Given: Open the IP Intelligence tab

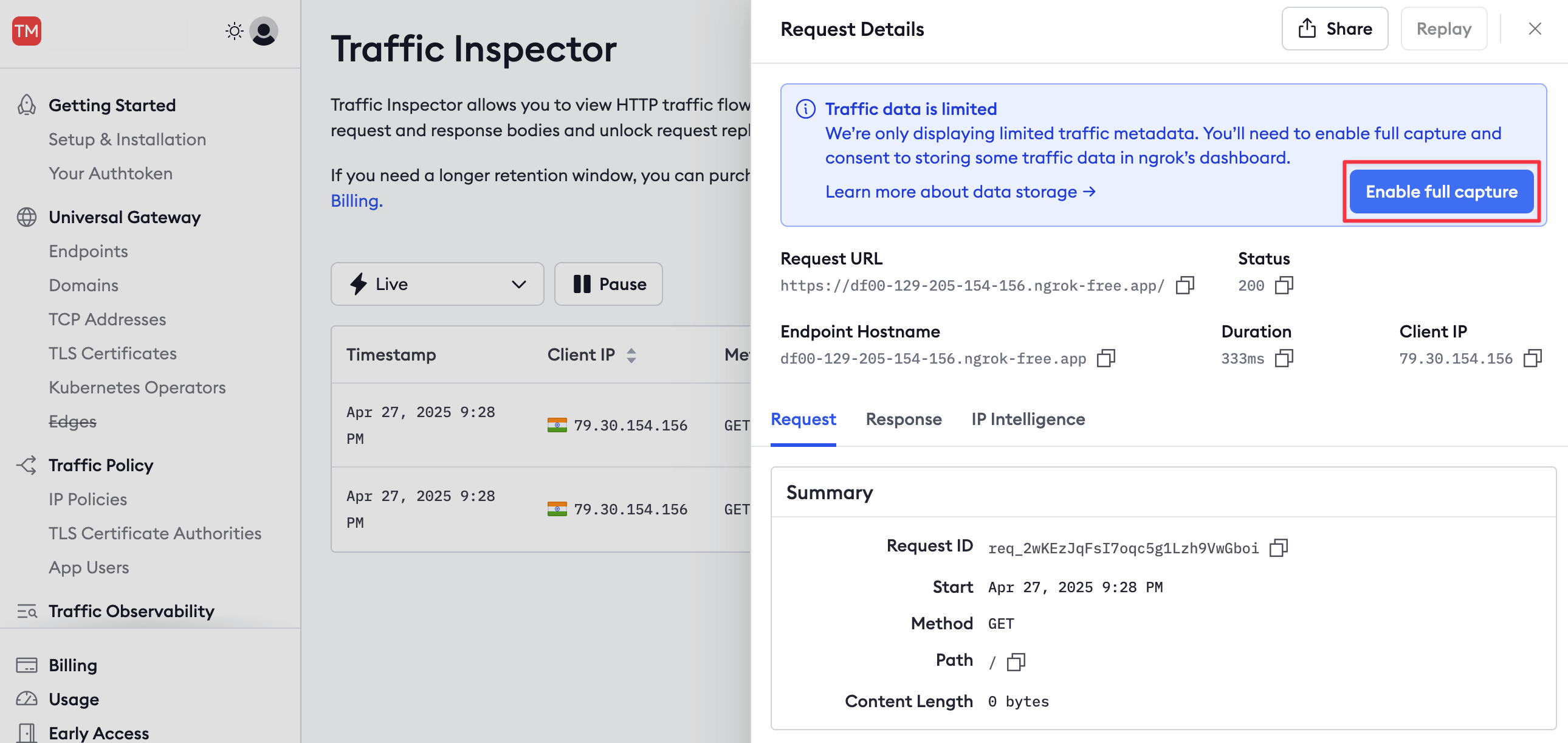Looking at the screenshot, I should (x=1028, y=419).
